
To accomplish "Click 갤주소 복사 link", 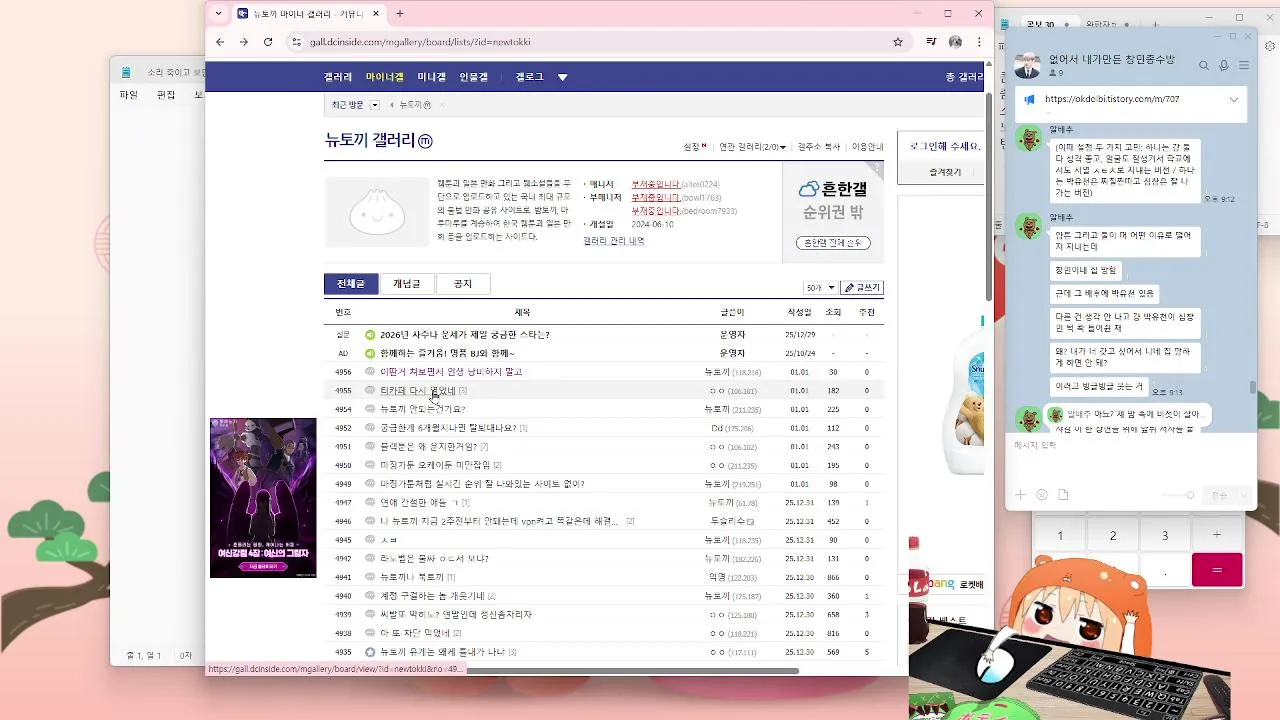I will point(819,147).
